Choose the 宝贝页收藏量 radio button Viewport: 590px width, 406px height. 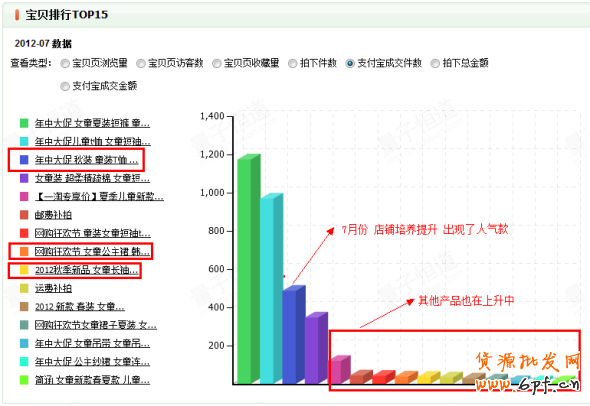(x=216, y=64)
